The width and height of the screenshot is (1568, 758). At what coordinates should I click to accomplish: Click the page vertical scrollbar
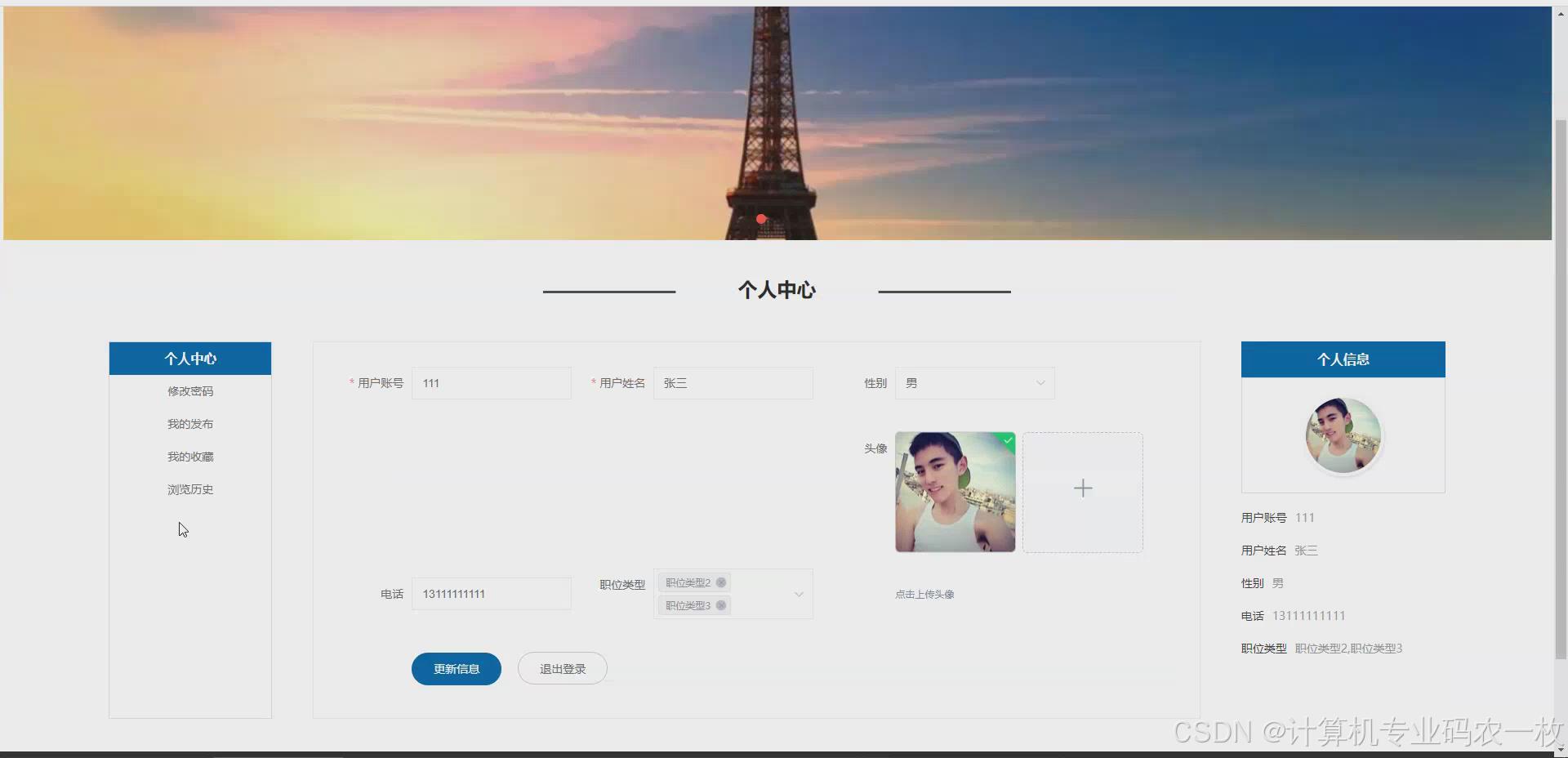(x=1561, y=388)
